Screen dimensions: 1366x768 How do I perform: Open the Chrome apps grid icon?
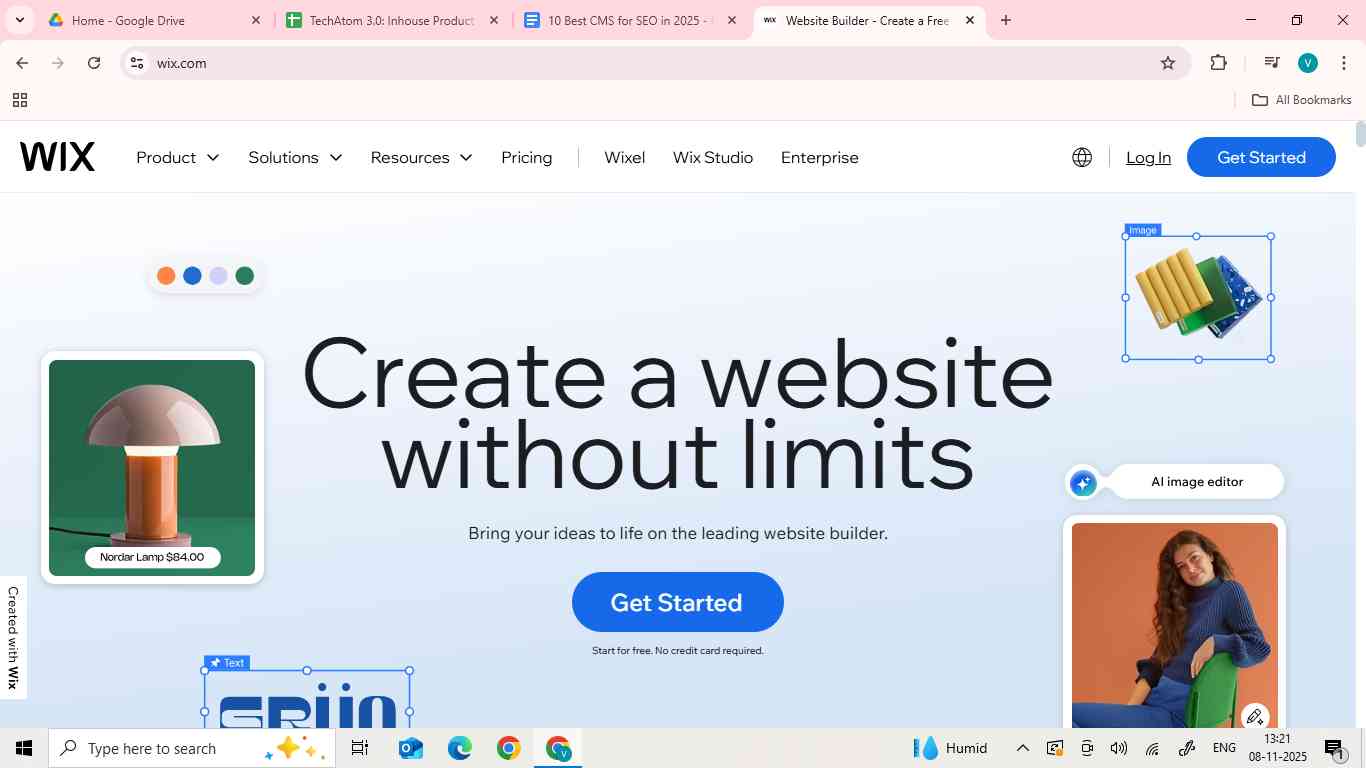(x=20, y=100)
